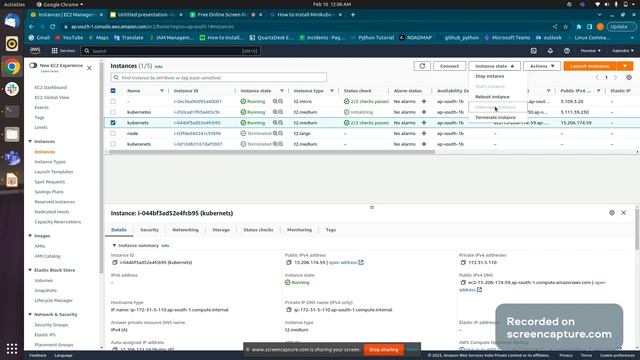
Task: Add alarm plus icon for node row
Action: 424,133
